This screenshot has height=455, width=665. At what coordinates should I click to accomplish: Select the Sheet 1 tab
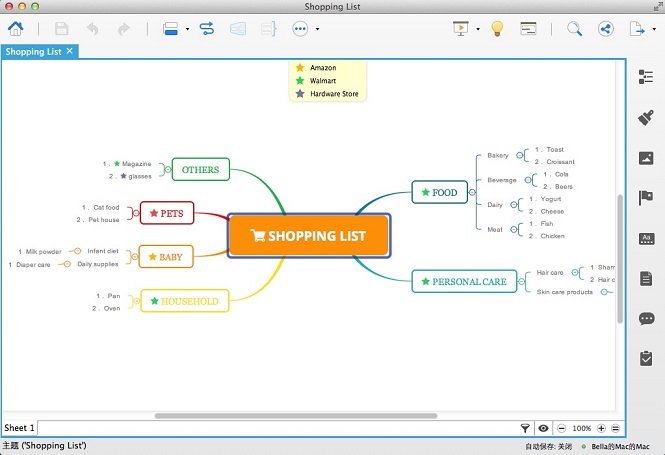pyautogui.click(x=19, y=428)
